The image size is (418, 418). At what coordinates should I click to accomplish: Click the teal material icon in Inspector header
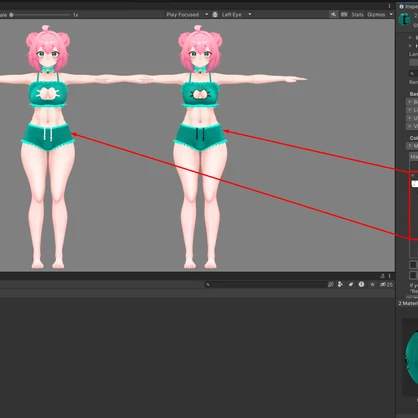(x=405, y=20)
